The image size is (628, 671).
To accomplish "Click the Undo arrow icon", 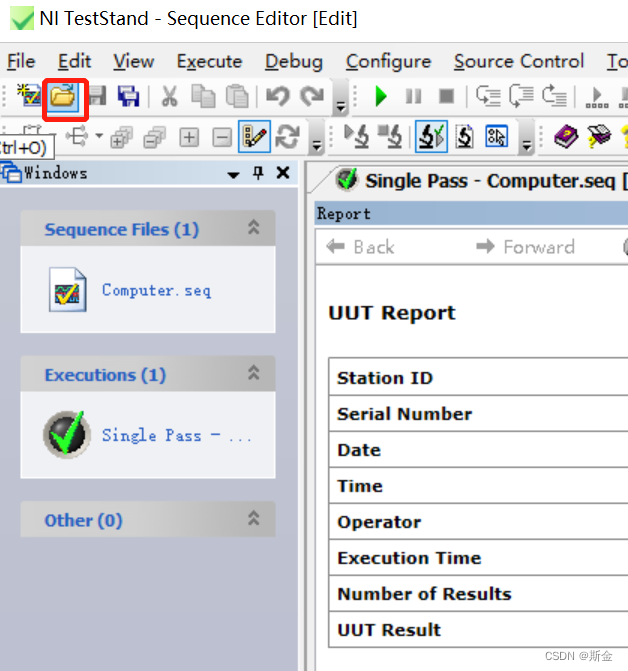I will click(278, 96).
